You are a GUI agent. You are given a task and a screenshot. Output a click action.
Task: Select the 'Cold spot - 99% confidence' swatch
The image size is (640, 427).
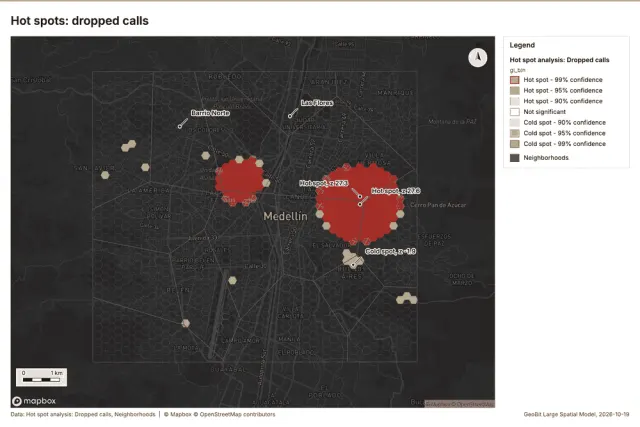(515, 144)
